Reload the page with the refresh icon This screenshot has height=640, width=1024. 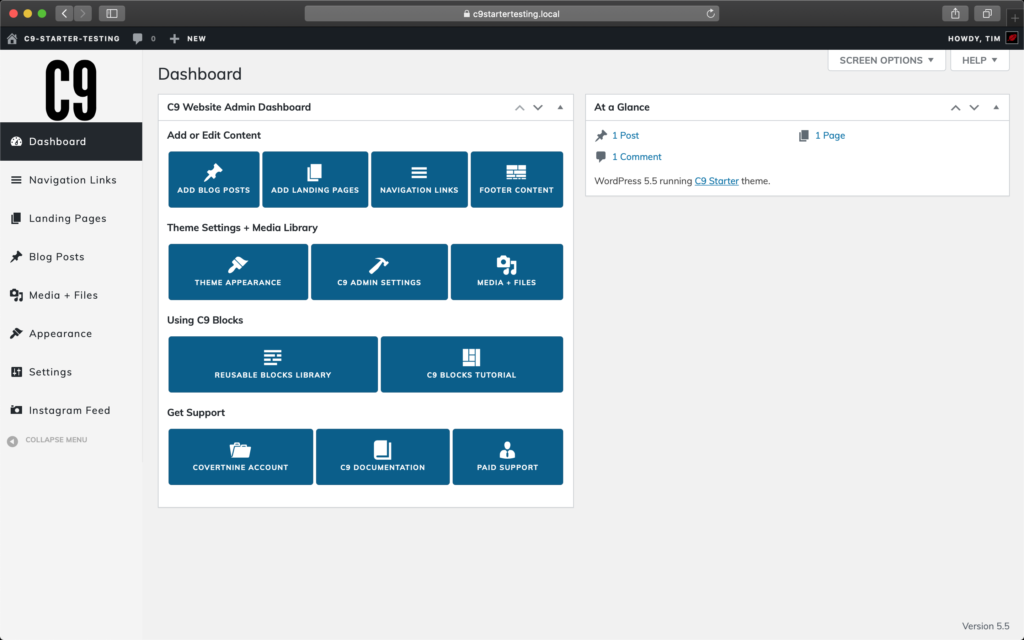click(x=711, y=13)
